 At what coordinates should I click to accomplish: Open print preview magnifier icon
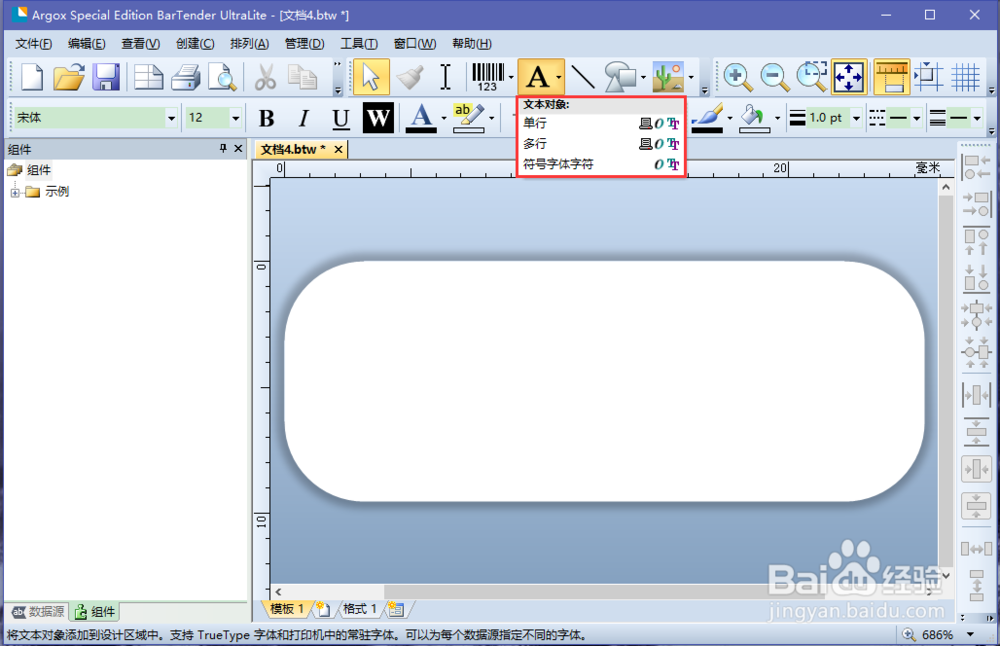(x=223, y=77)
